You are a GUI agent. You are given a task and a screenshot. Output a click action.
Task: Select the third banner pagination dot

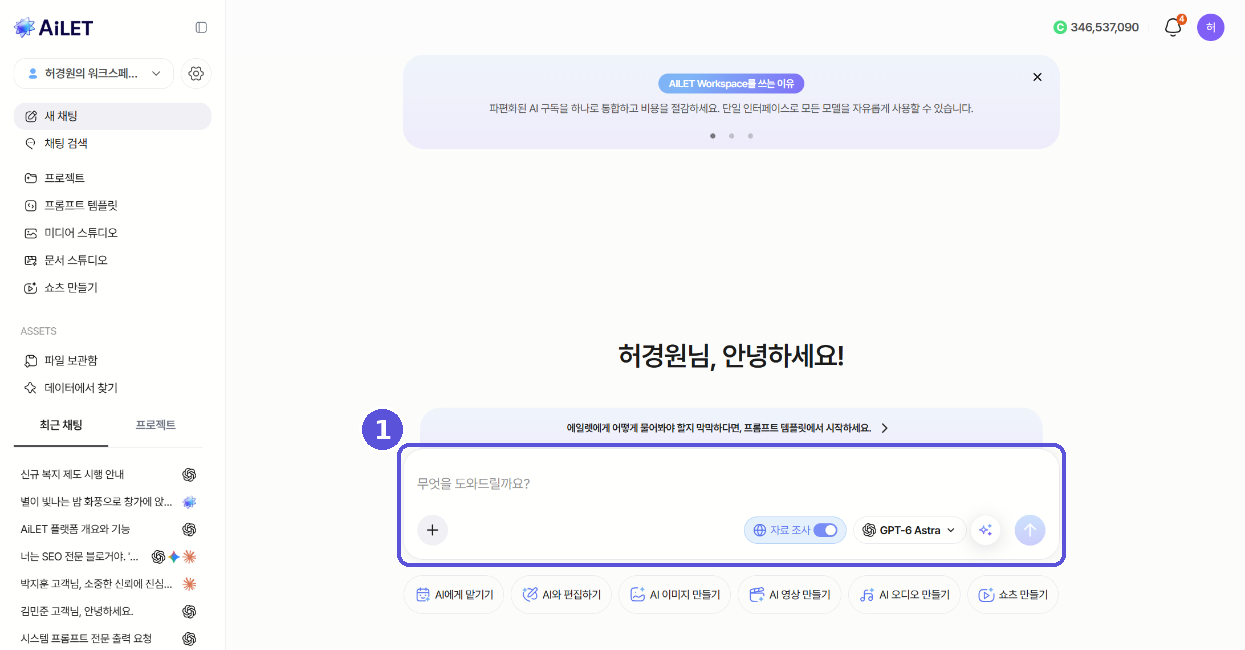click(x=750, y=135)
